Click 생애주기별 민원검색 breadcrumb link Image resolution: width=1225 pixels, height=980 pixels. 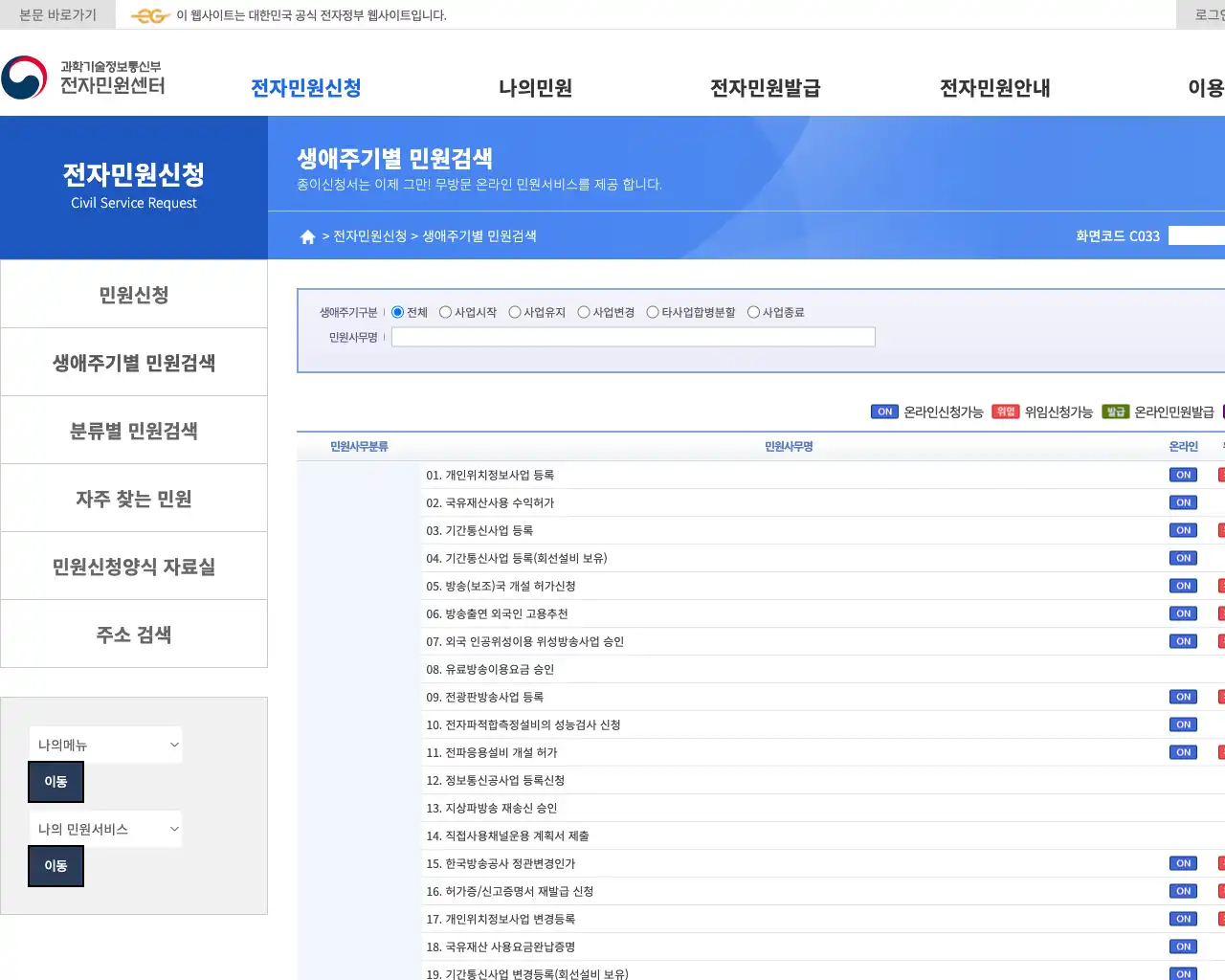coord(479,236)
